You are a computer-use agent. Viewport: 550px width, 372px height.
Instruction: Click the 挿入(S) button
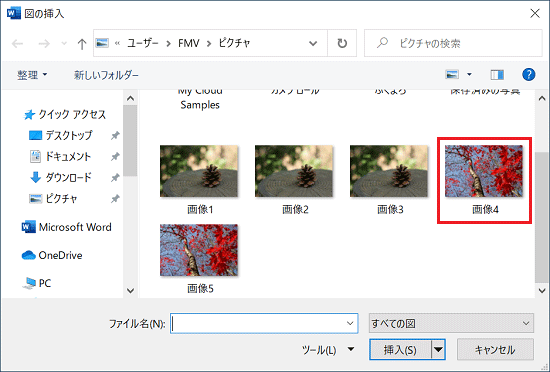tap(400, 350)
